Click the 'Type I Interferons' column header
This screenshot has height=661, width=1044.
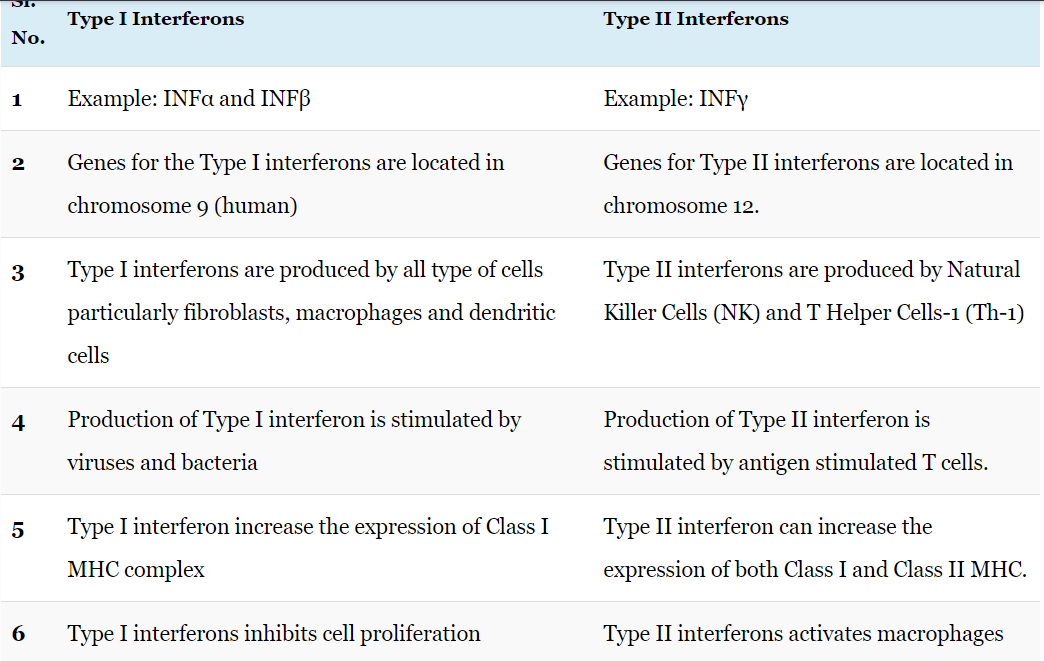click(156, 19)
